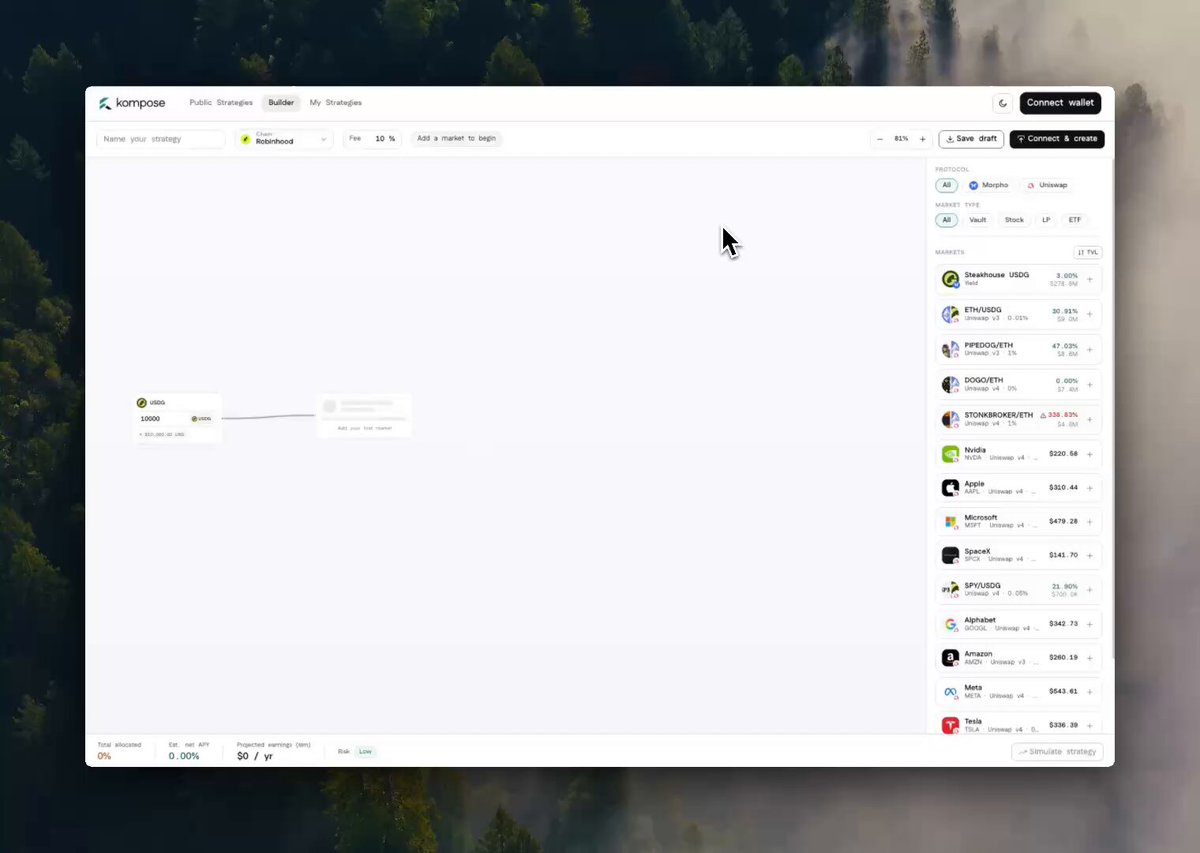Show only Vault market types

click(978, 220)
